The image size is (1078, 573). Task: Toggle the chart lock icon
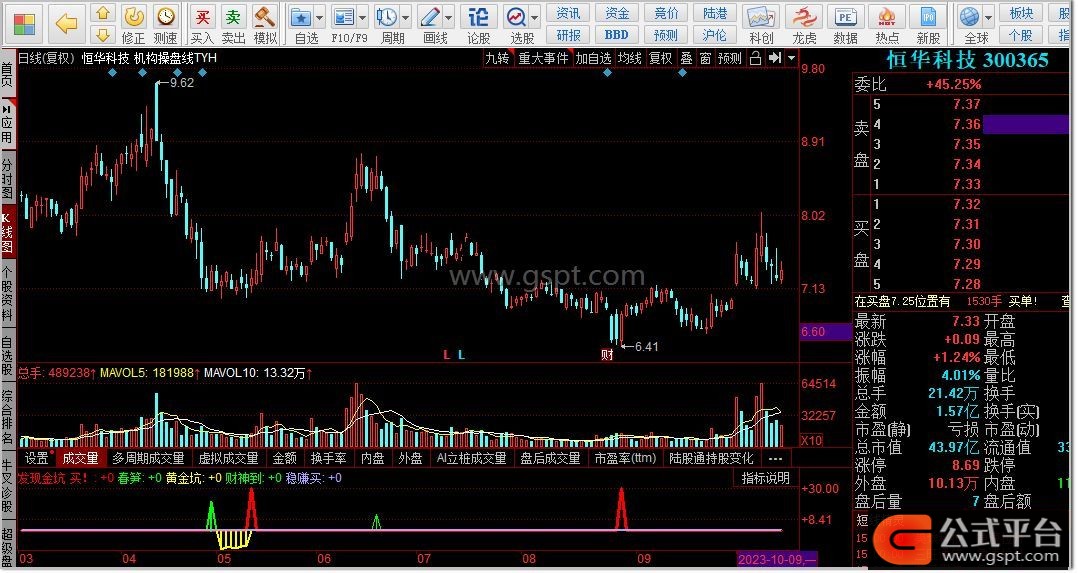pos(755,58)
